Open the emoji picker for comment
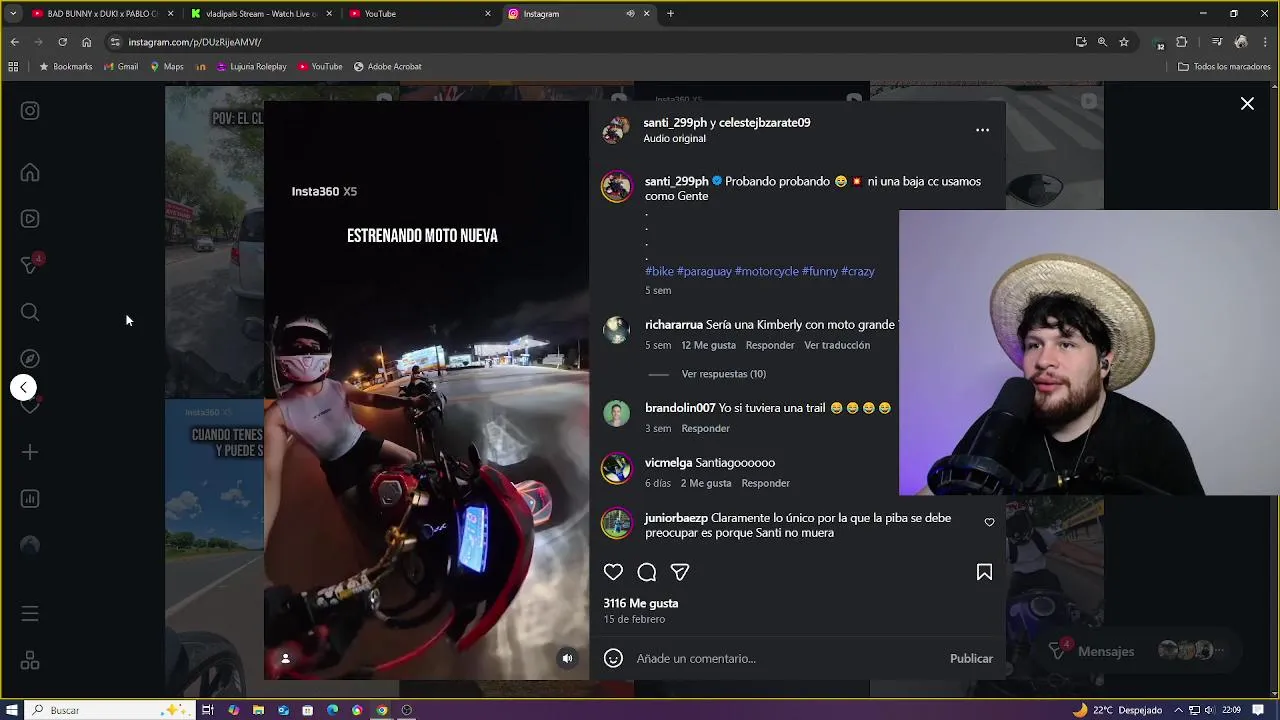 [x=613, y=658]
